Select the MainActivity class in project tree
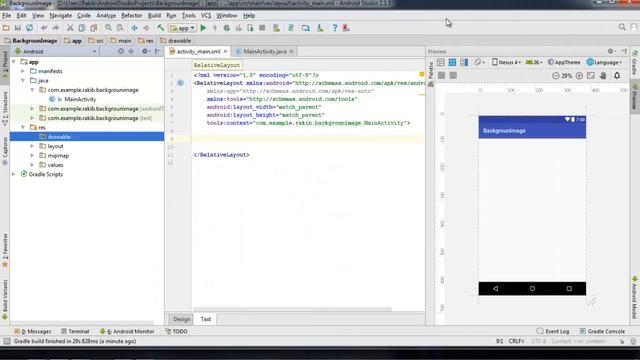The height and width of the screenshot is (360, 640). point(80,99)
